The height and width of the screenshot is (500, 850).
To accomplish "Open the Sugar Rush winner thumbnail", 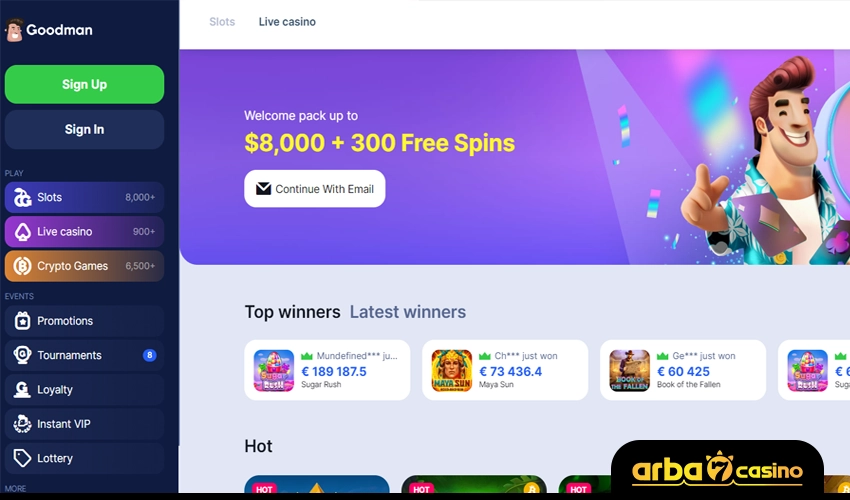I will (274, 370).
